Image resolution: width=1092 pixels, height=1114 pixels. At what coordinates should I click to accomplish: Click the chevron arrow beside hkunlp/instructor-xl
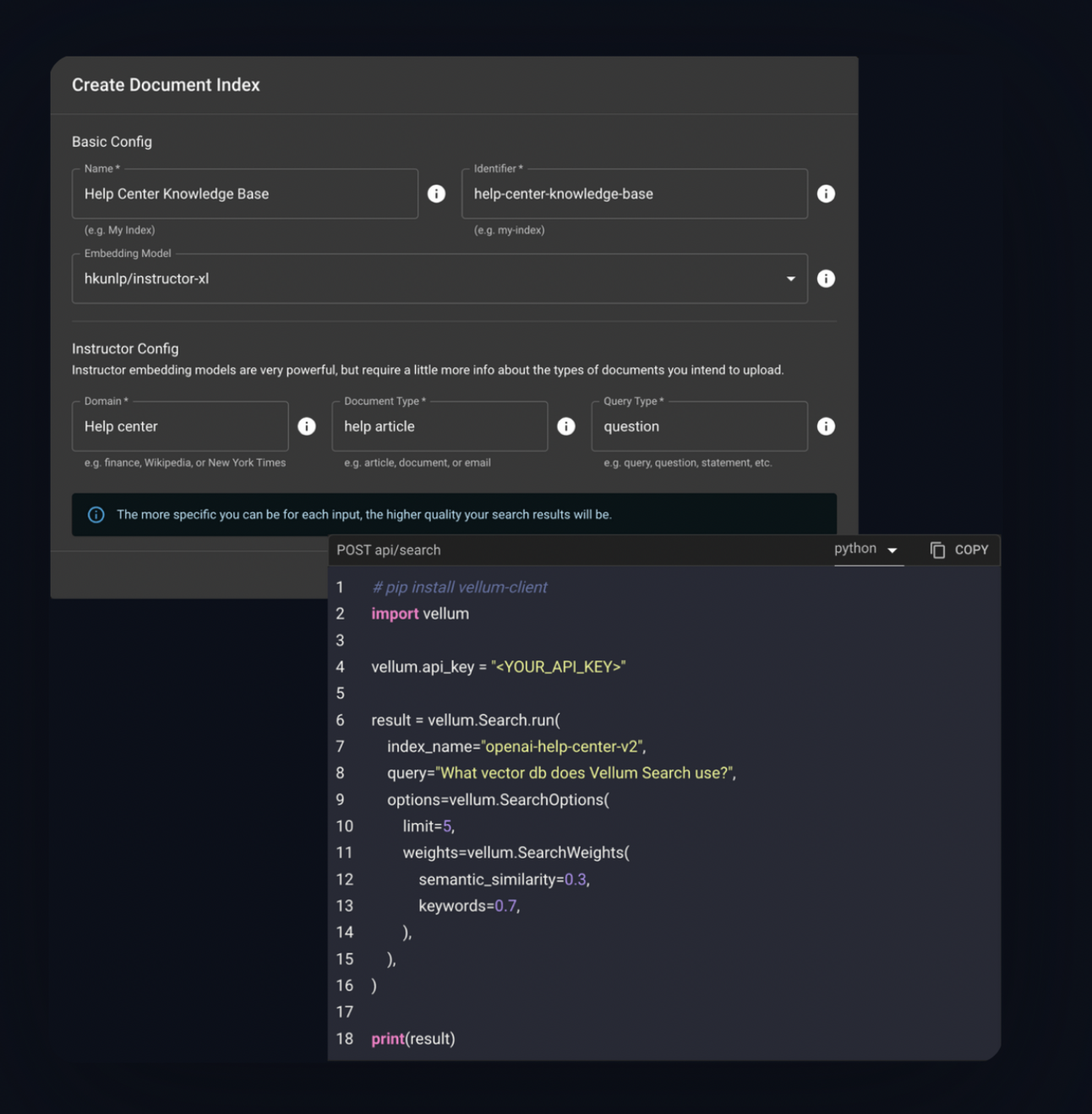(790, 278)
